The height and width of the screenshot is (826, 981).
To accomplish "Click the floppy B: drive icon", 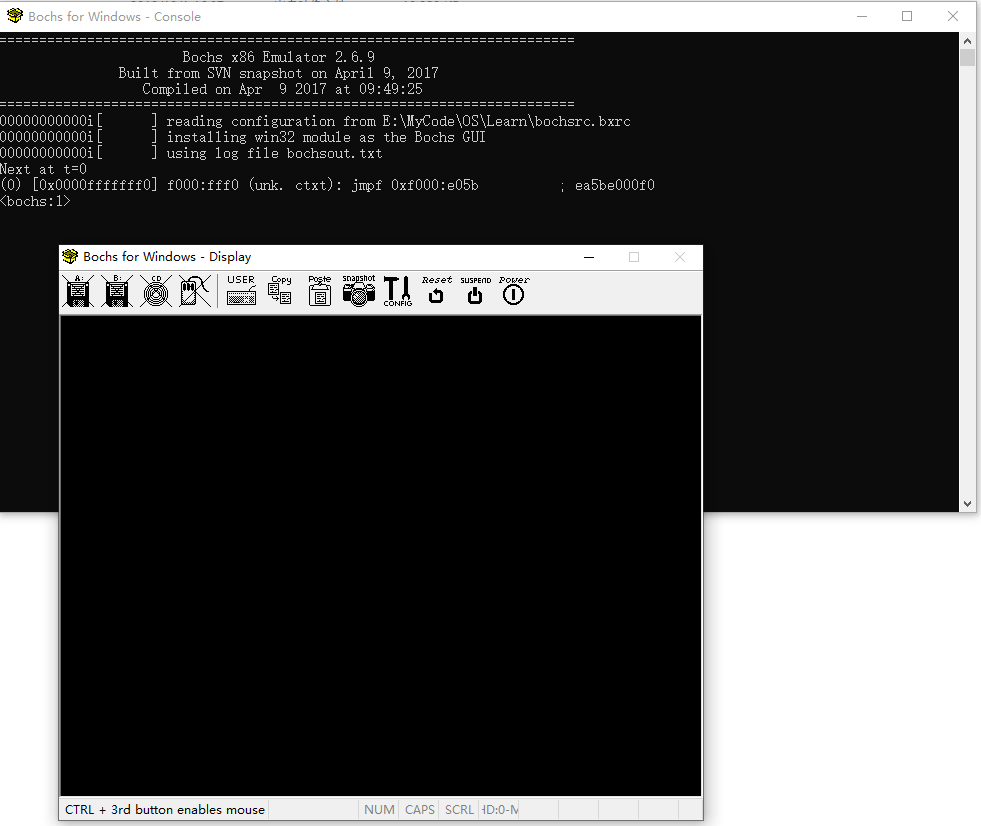I will point(117,291).
